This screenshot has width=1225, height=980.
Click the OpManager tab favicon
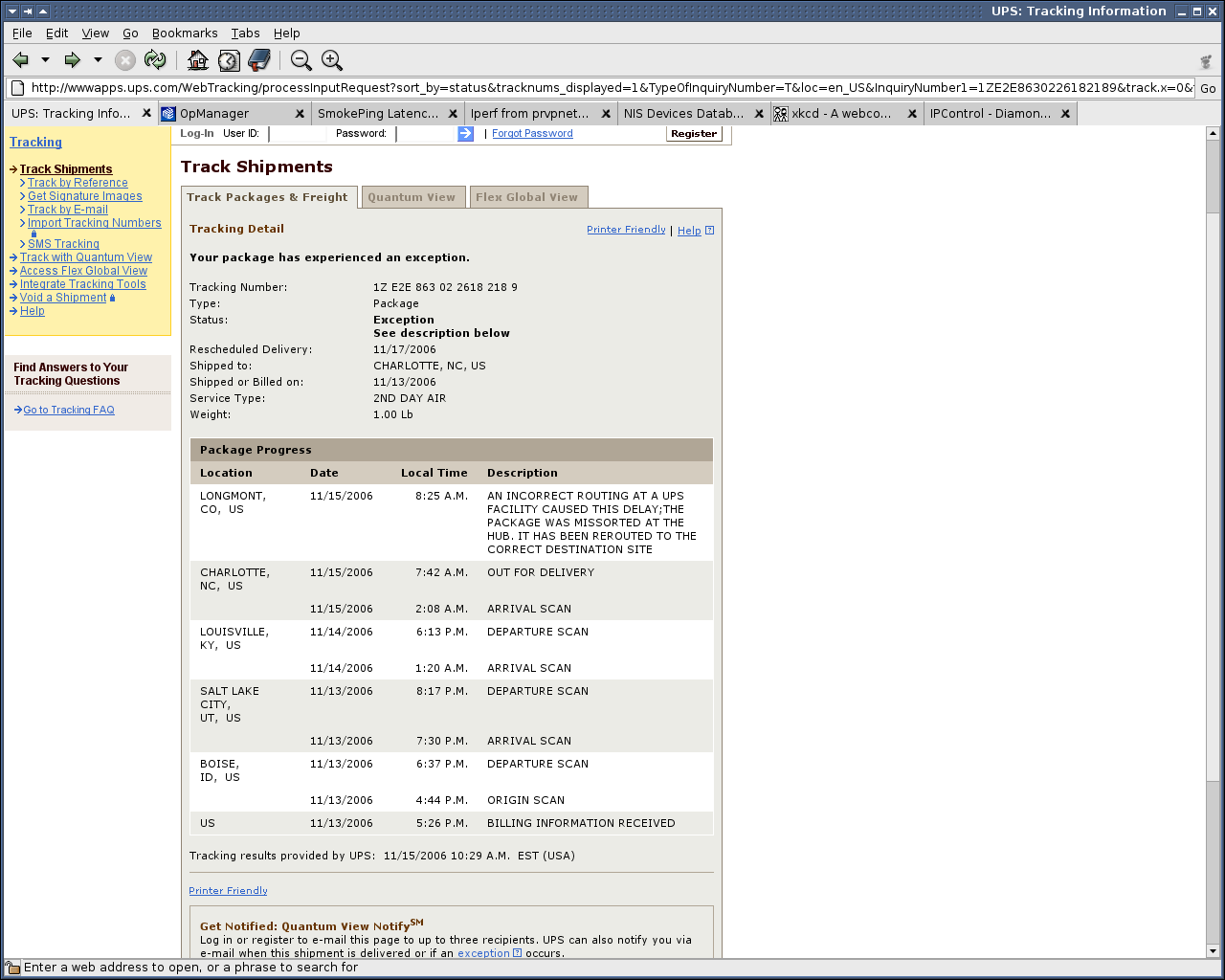pos(168,114)
